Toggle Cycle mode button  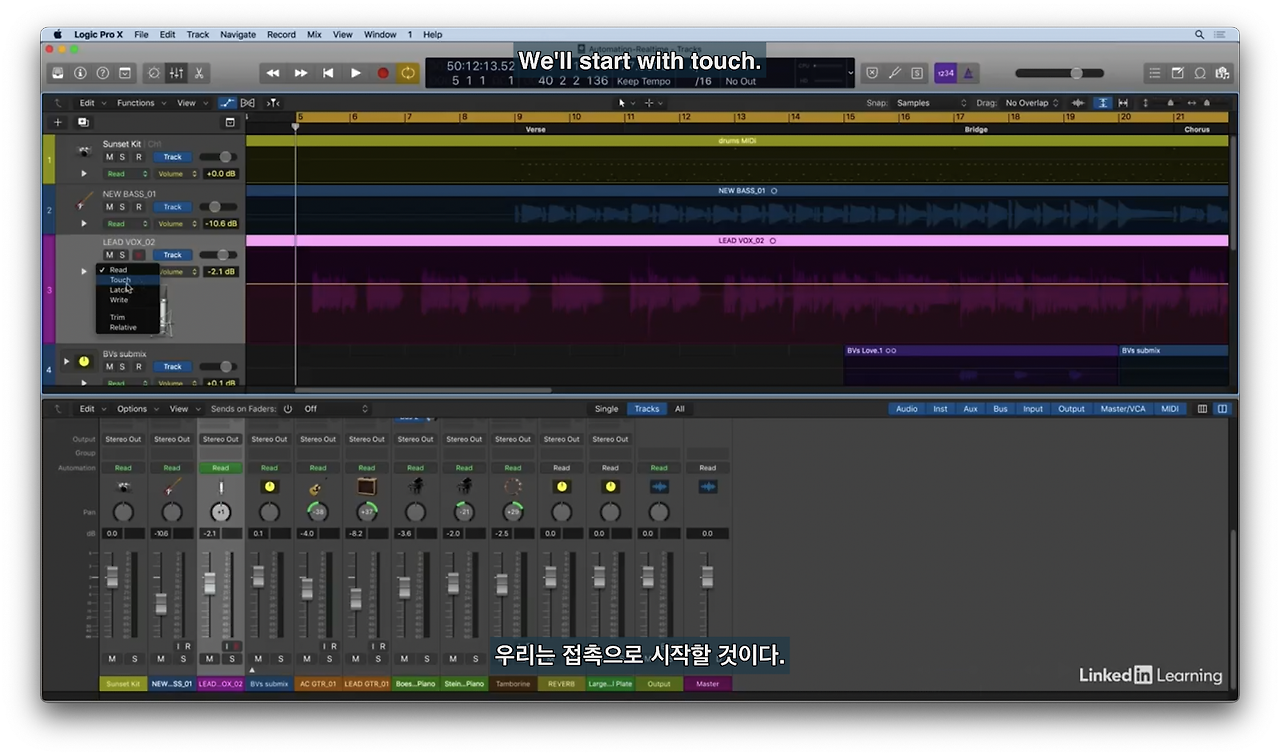click(408, 73)
